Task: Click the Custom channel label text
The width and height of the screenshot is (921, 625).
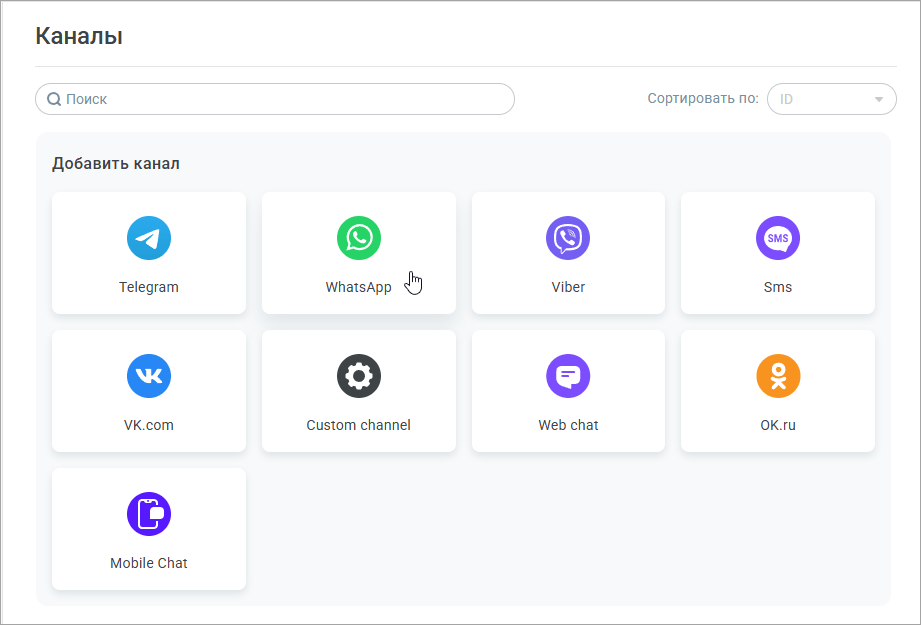Action: 358,425
